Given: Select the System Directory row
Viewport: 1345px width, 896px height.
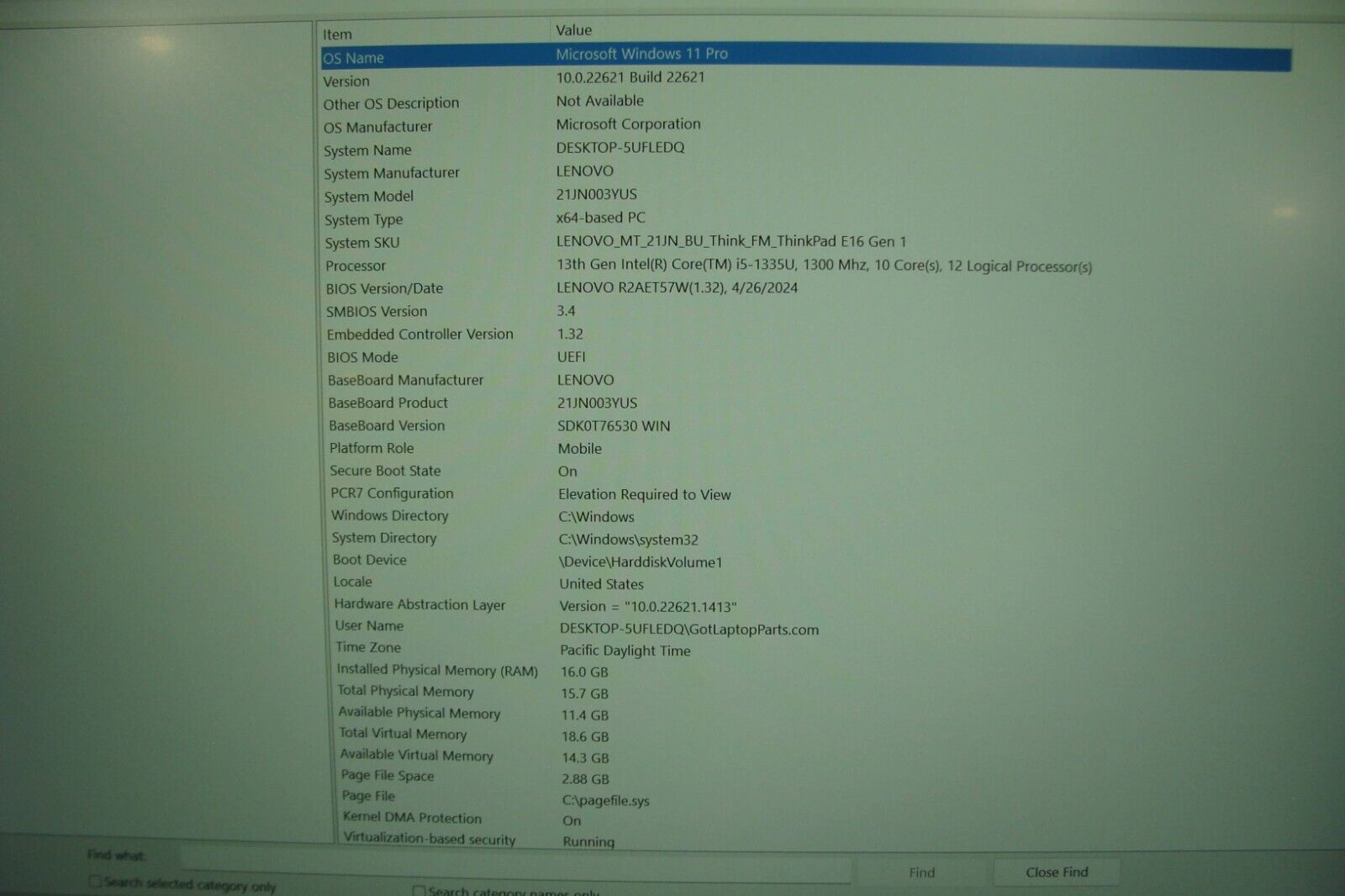Looking at the screenshot, I should 805,538.
